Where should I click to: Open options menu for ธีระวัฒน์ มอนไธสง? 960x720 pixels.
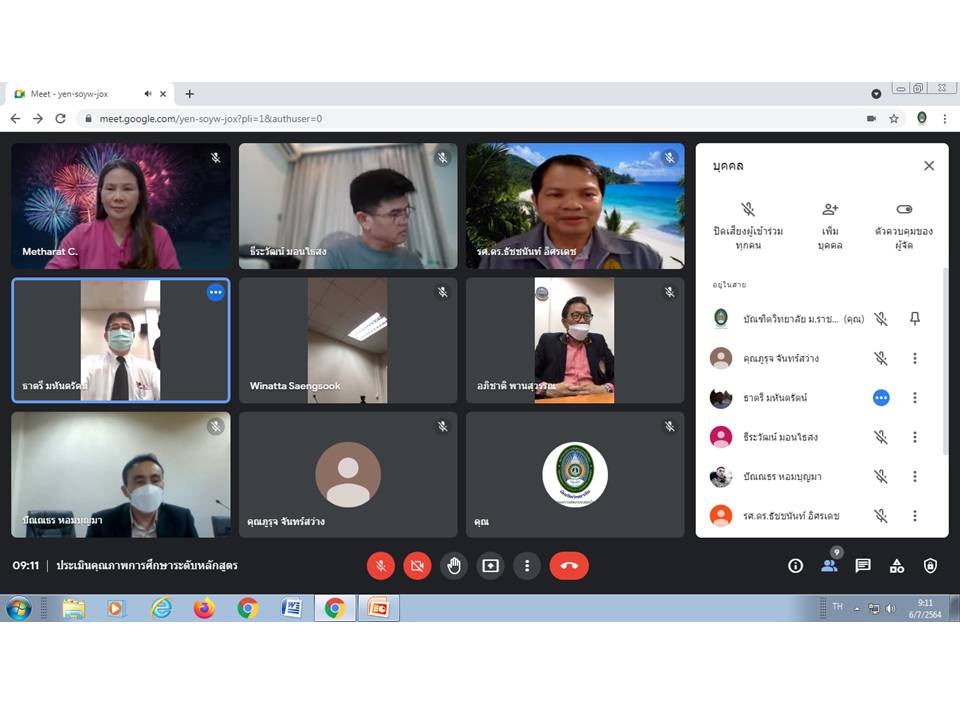[915, 437]
